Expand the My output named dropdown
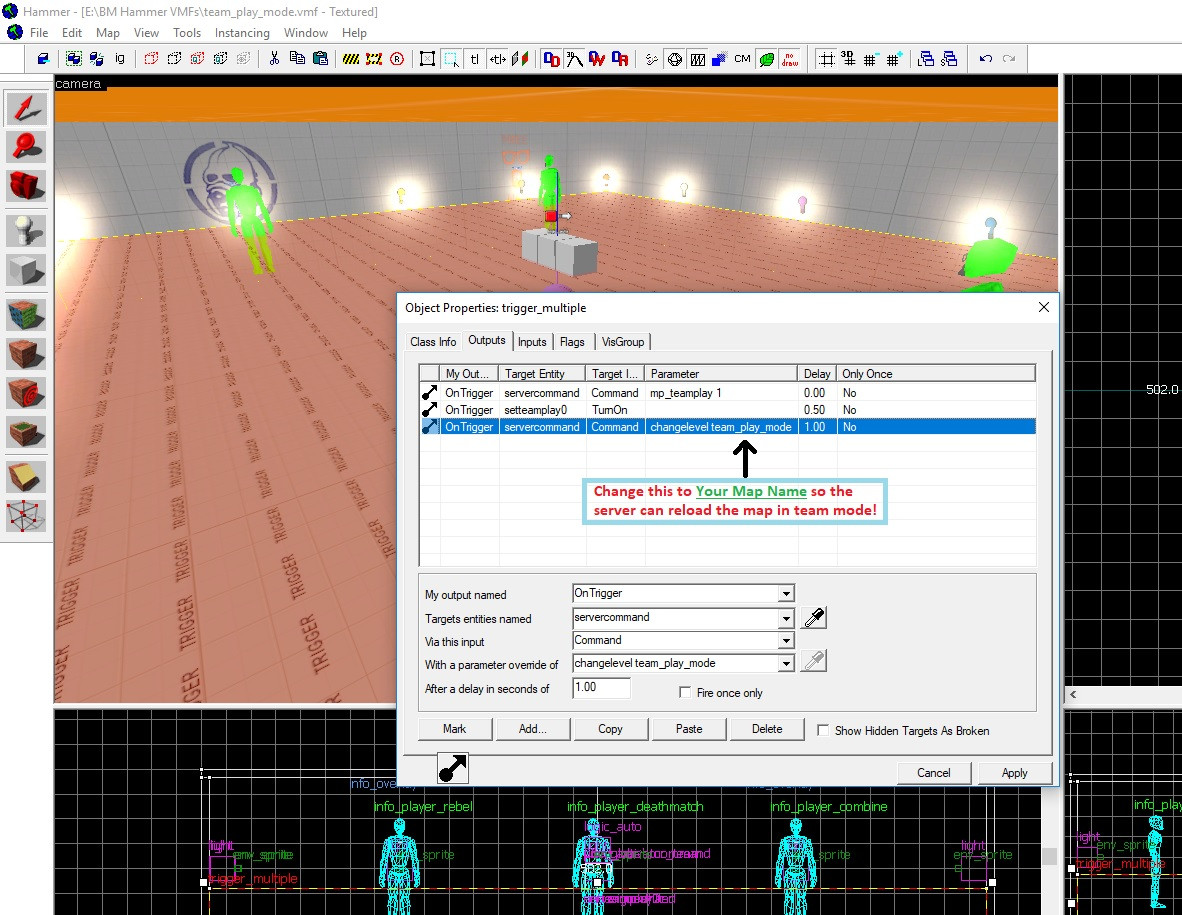This screenshot has height=915, width=1182. tap(786, 595)
